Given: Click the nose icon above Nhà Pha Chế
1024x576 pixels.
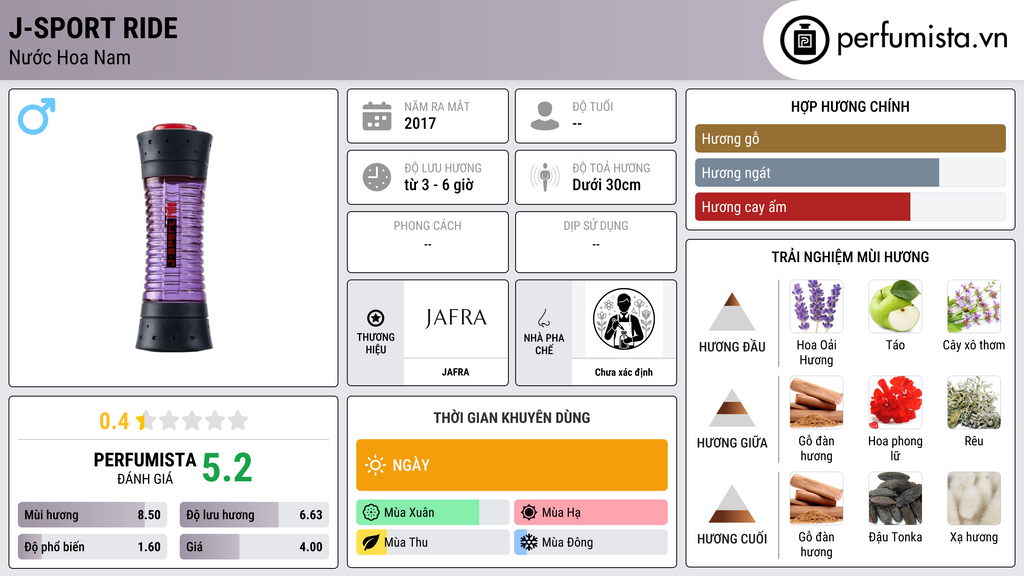Looking at the screenshot, I should pos(543,318).
